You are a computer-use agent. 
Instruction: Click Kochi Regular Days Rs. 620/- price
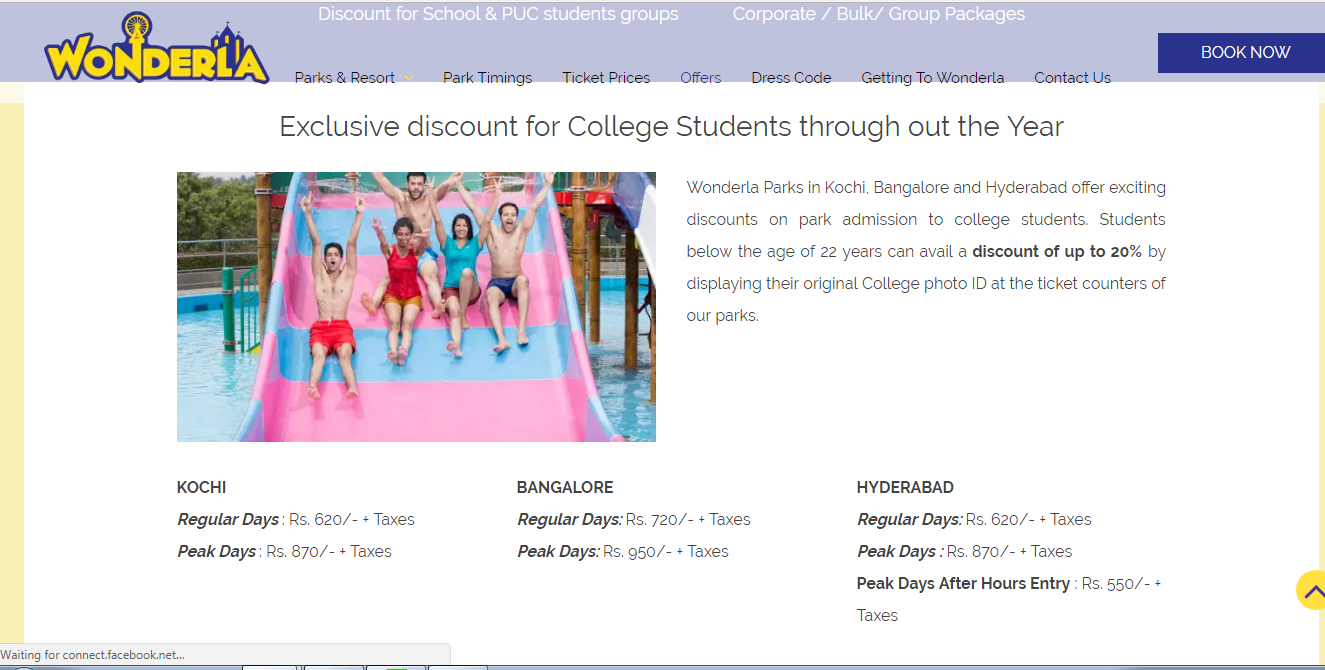pyautogui.click(x=323, y=520)
